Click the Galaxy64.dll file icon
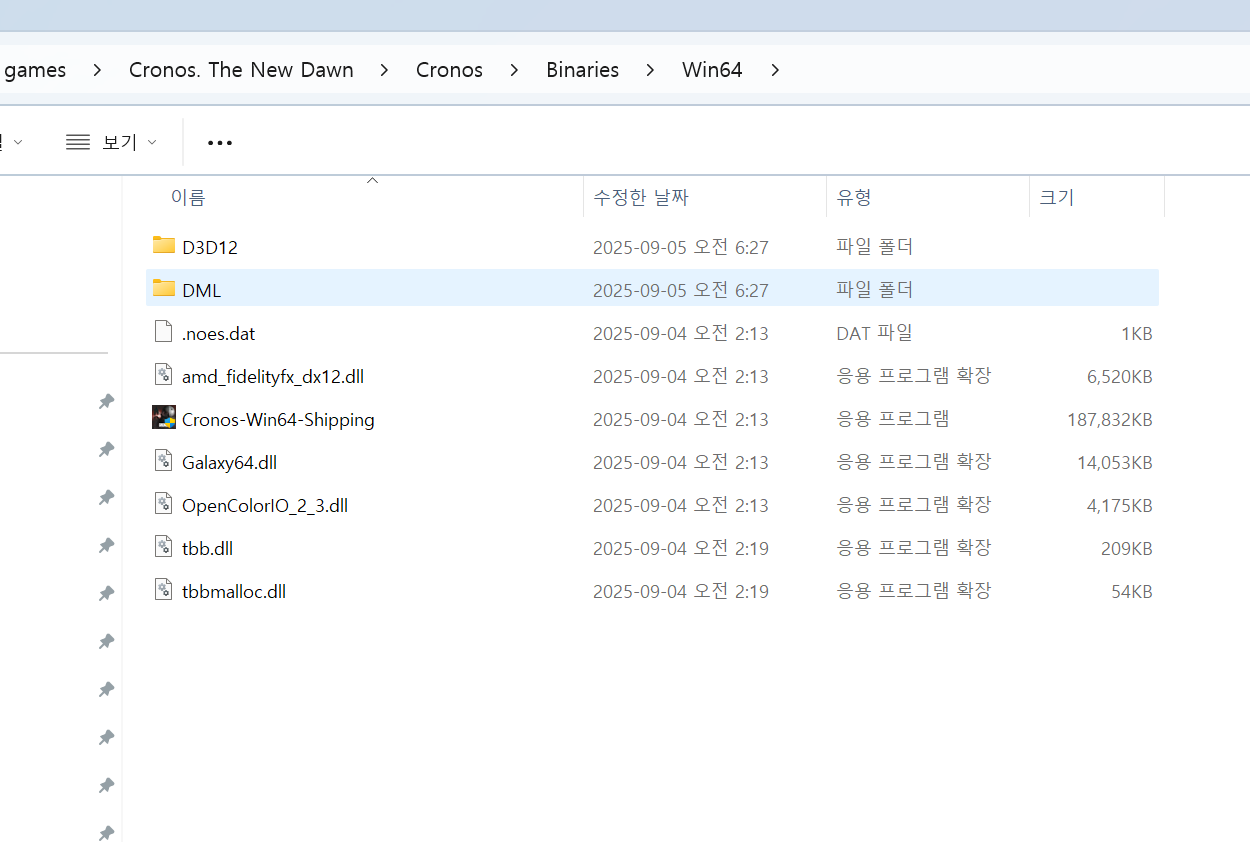Screen dimensions: 1250x842 pos(164,461)
